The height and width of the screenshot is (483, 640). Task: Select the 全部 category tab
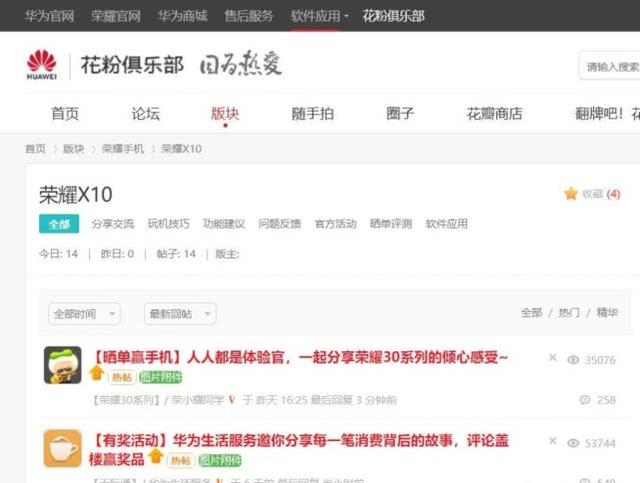(x=59, y=224)
